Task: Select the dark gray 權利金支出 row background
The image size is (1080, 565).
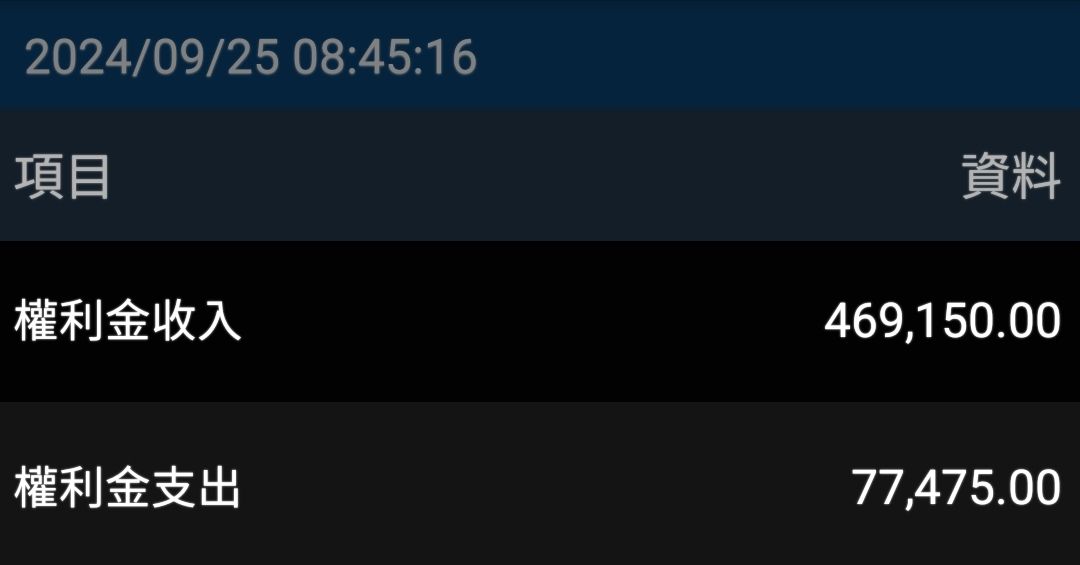Action: pos(540,484)
